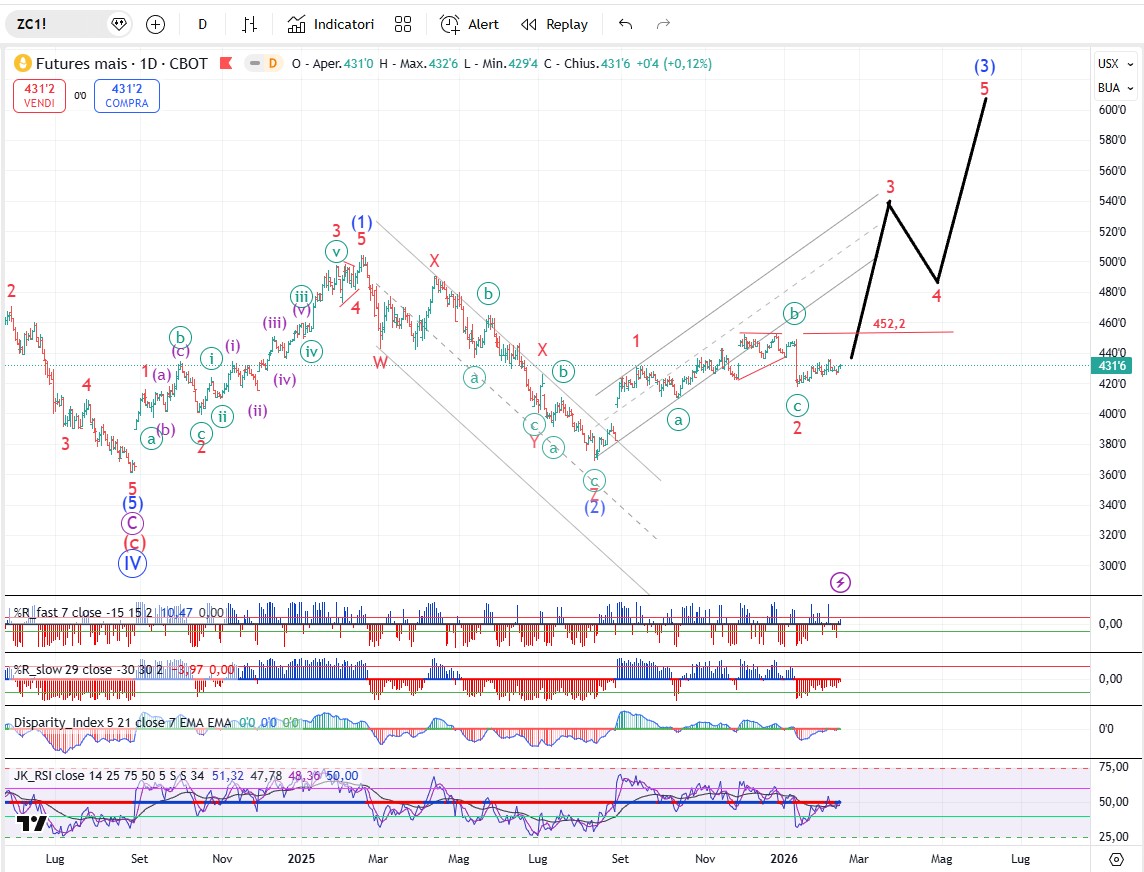Image resolution: width=1144 pixels, height=872 pixels.
Task: Open the indicator templates grid icon
Action: (x=403, y=24)
